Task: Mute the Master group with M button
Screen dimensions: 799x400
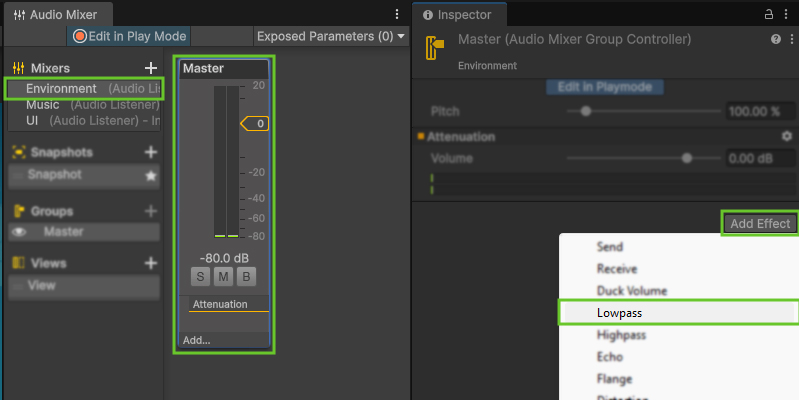Action: [223, 276]
